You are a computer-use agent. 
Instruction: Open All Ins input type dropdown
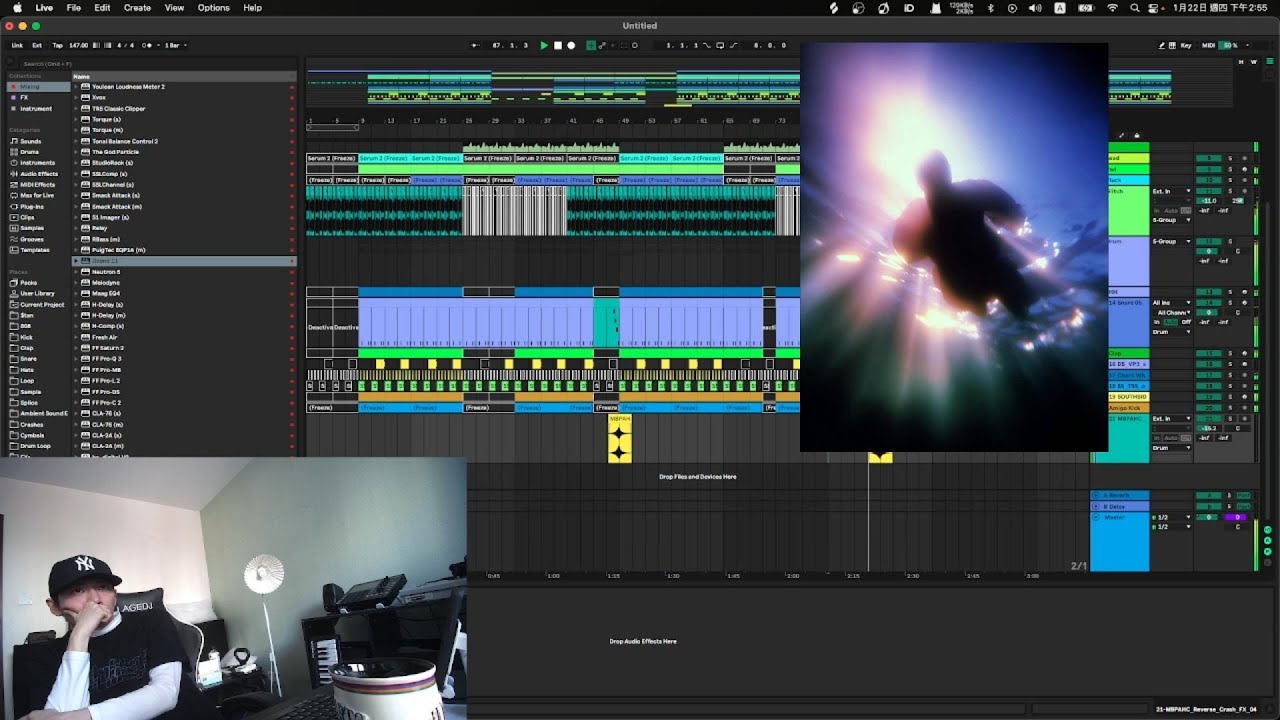click(x=1172, y=303)
